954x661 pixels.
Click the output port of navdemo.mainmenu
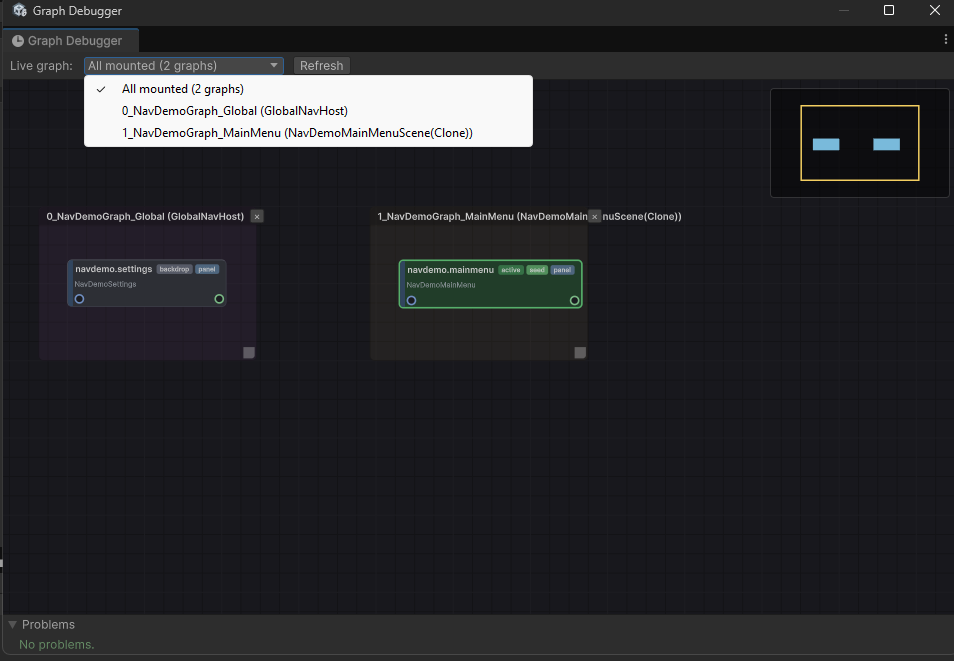point(574,300)
